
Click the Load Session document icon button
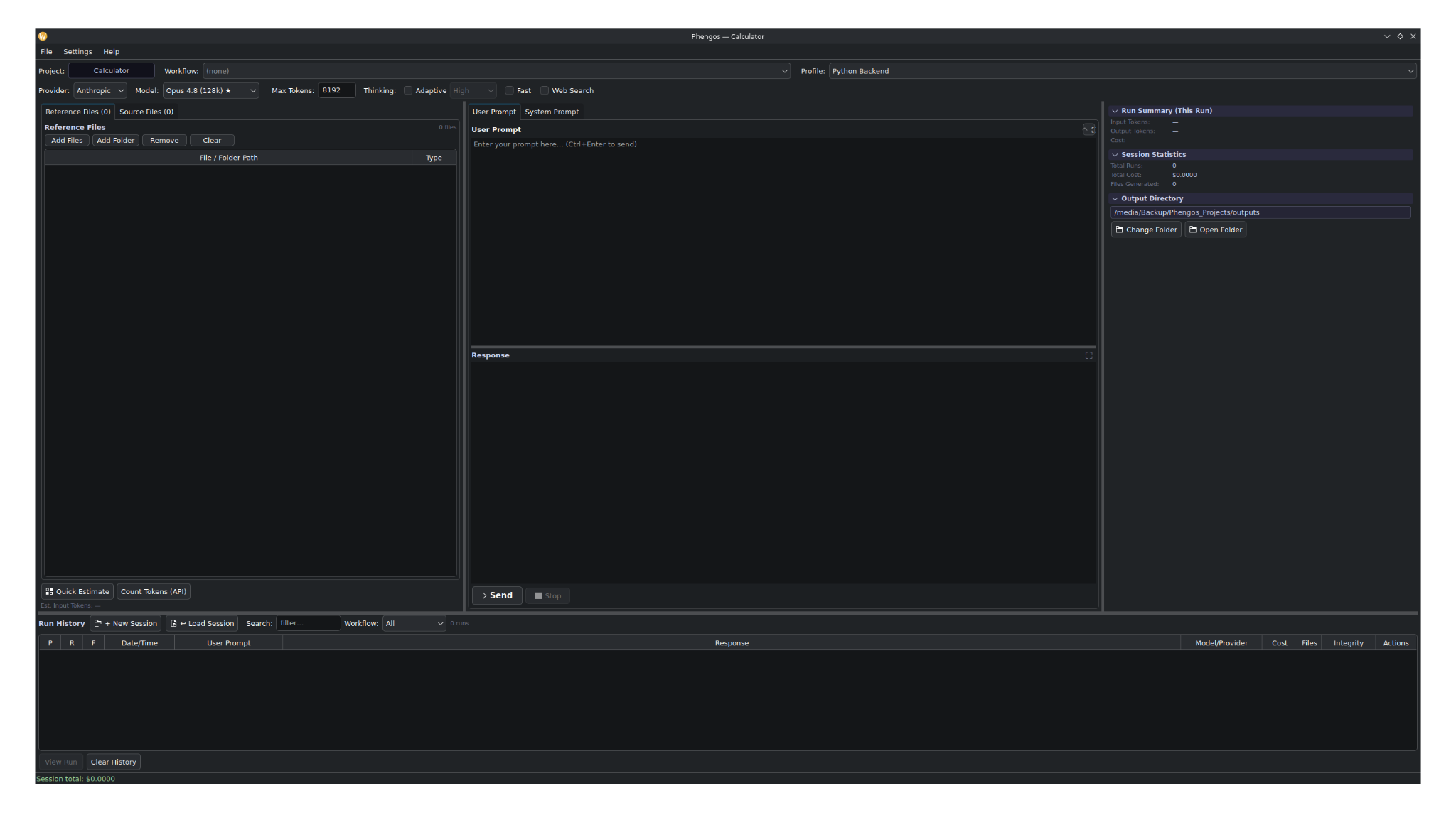point(202,623)
